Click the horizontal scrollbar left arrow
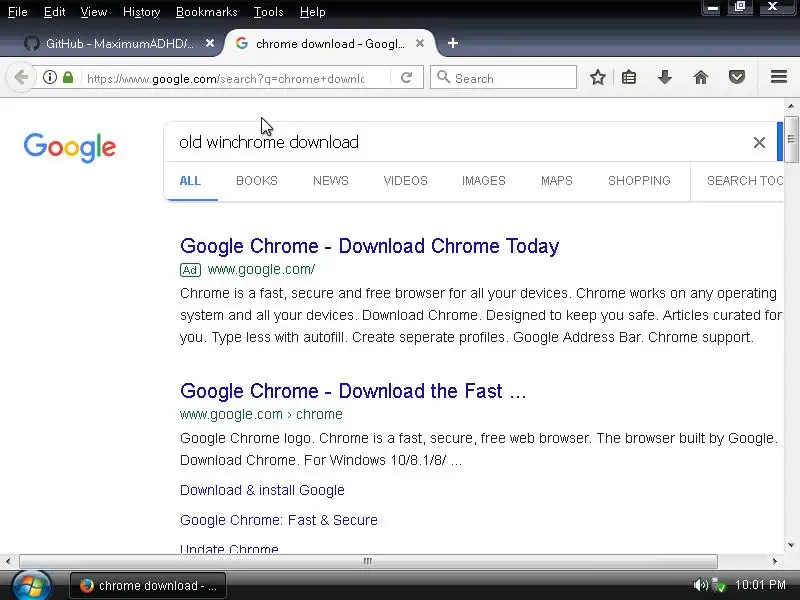 (8, 562)
